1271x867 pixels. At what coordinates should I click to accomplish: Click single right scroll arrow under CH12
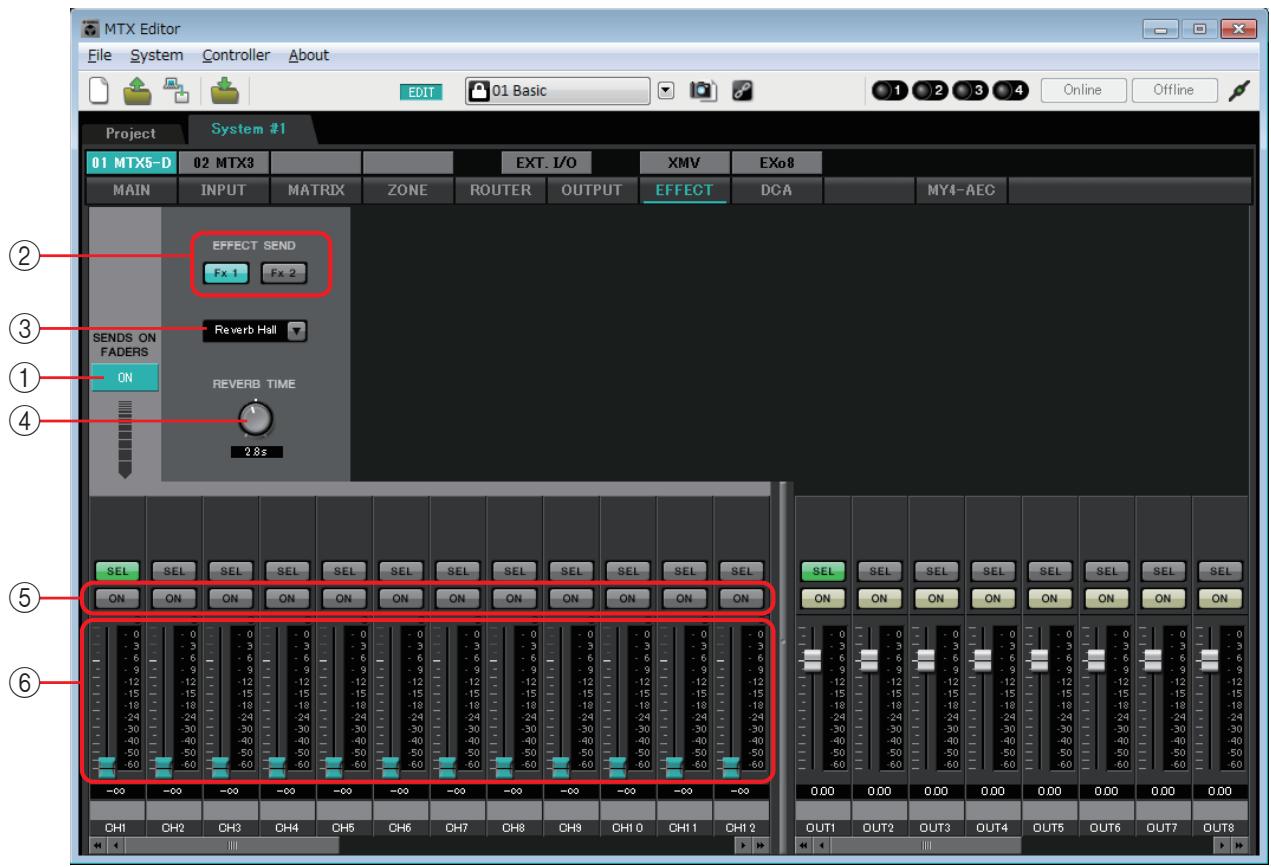coord(743,845)
